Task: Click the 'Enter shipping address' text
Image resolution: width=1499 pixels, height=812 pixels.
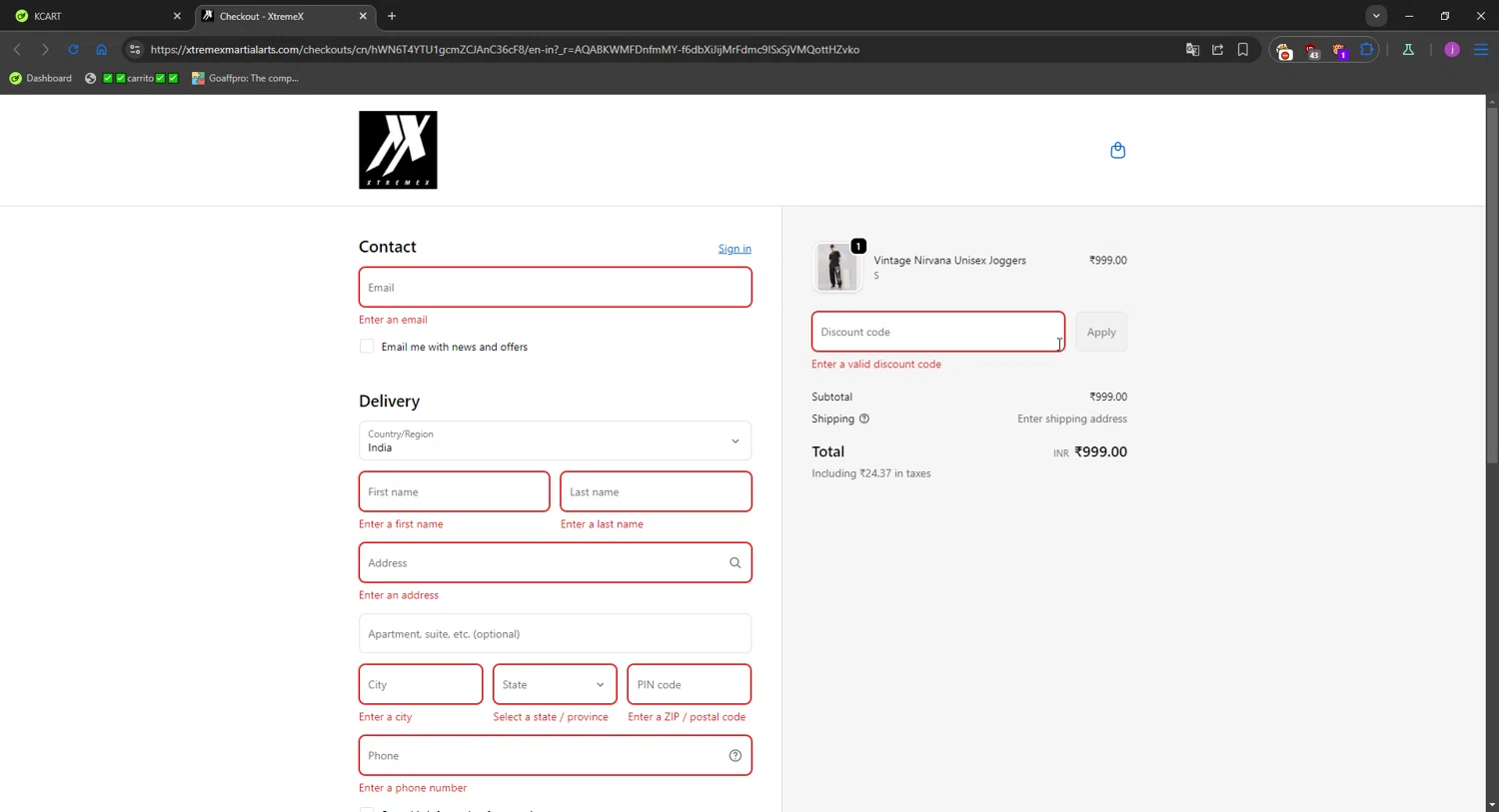Action: (1072, 418)
